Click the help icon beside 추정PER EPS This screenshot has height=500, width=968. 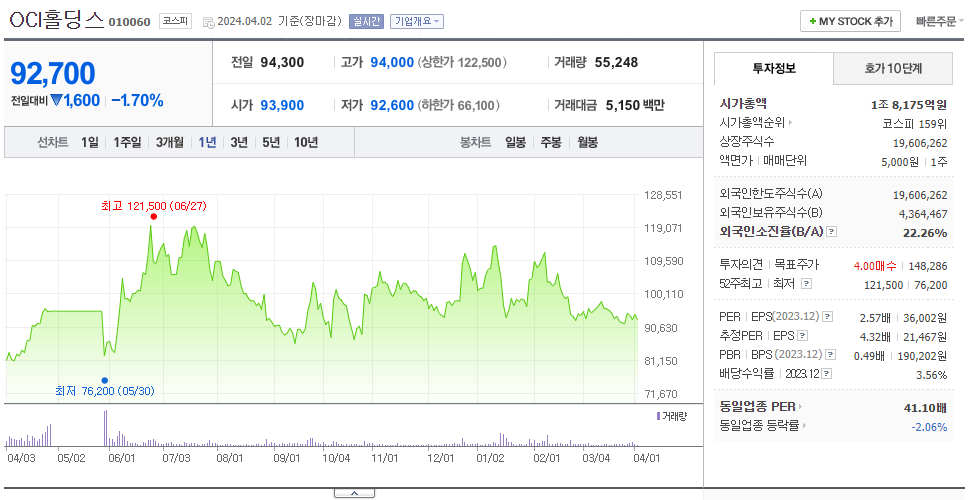click(x=802, y=336)
